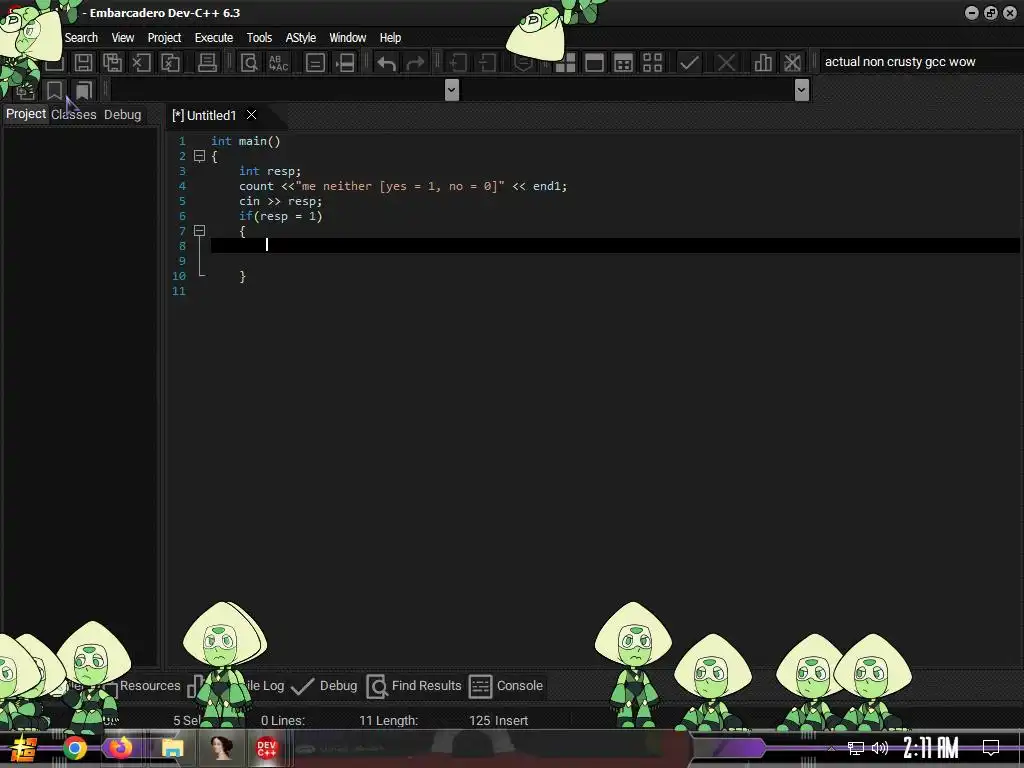This screenshot has width=1024, height=768.
Task: Click the Run (window) toolbar icon
Action: (594, 63)
